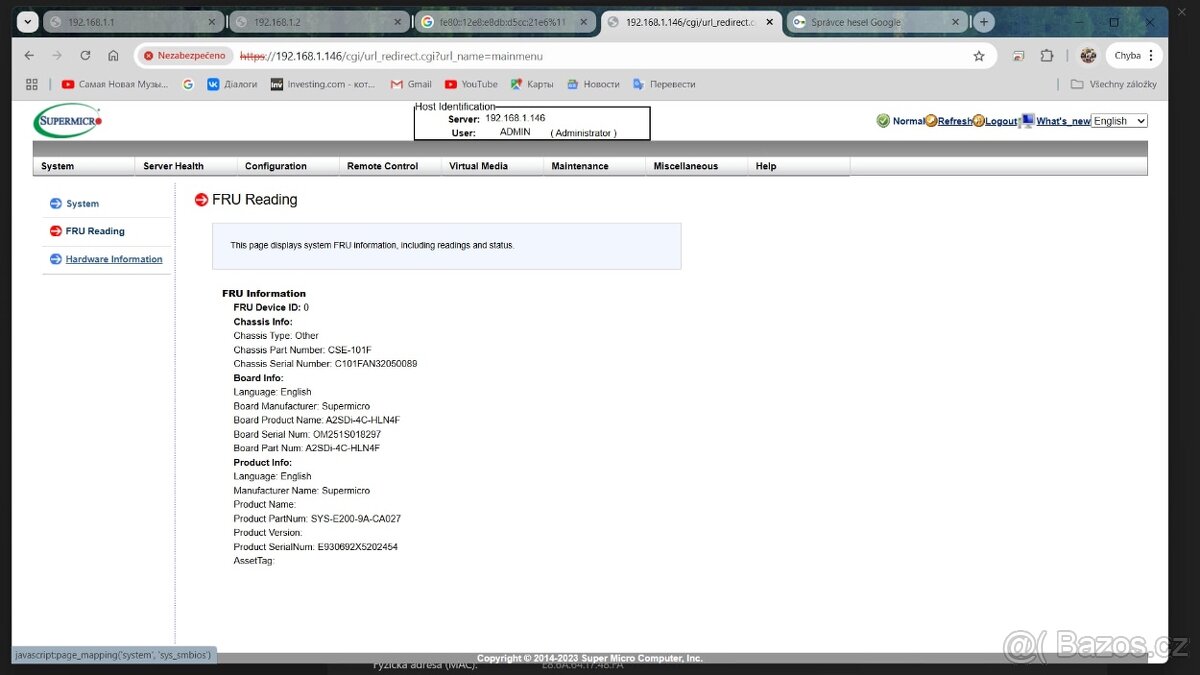Screen dimensions: 1200x675
Task: Open the Новости bookmark
Action: 593,84
